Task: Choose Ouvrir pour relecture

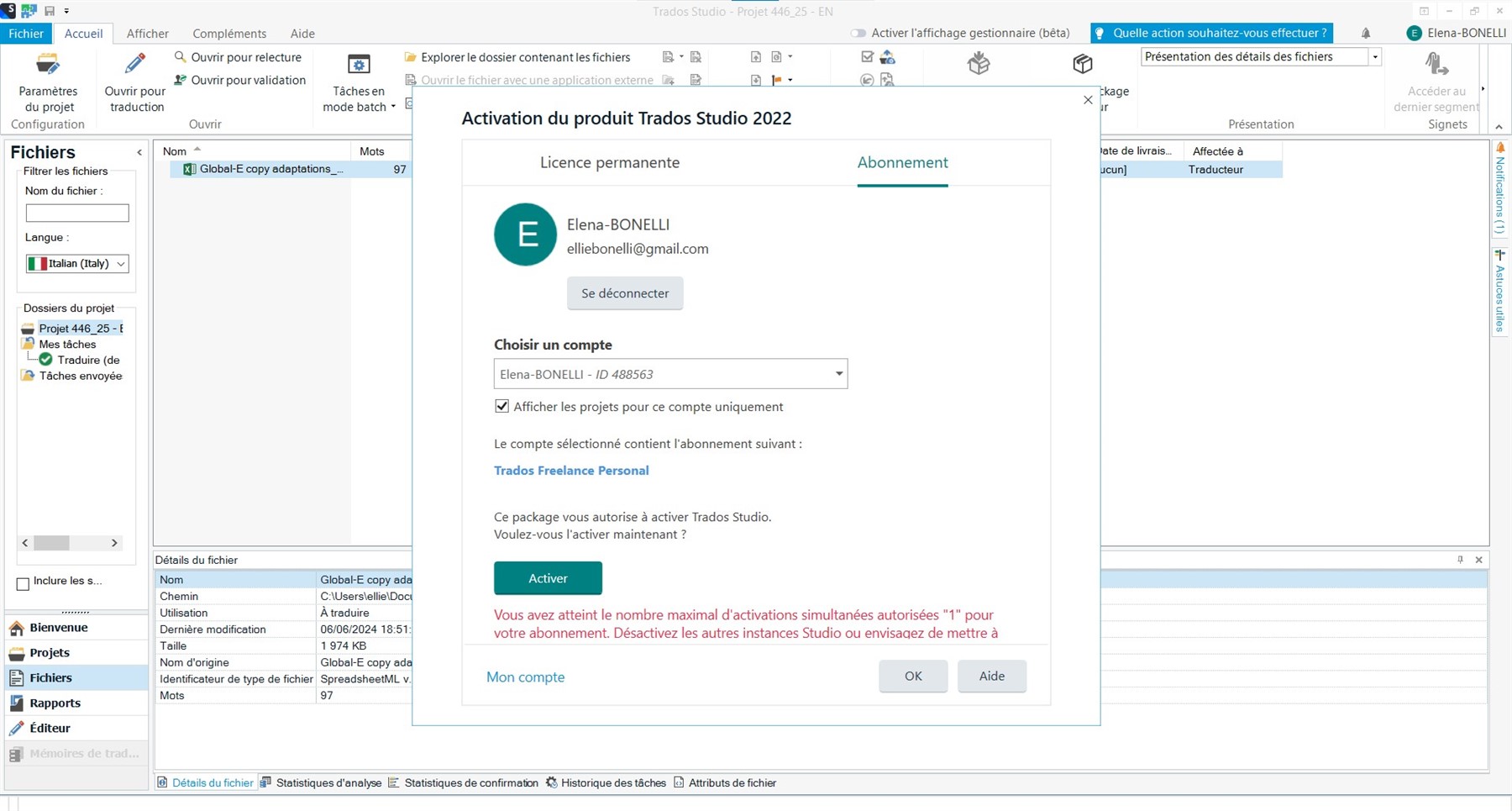Action: point(238,57)
